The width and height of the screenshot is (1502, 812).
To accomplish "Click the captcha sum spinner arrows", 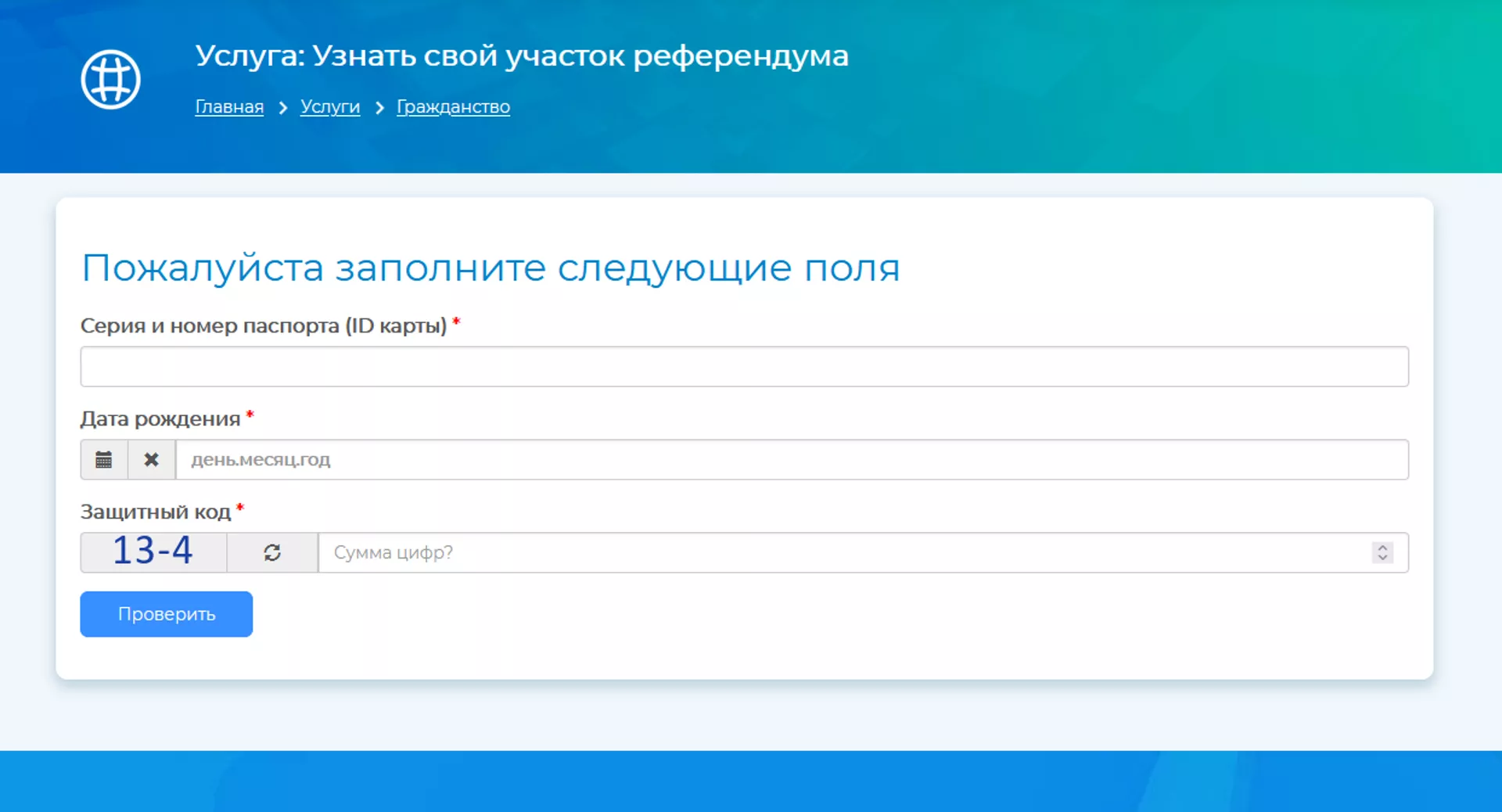I will pyautogui.click(x=1382, y=552).
